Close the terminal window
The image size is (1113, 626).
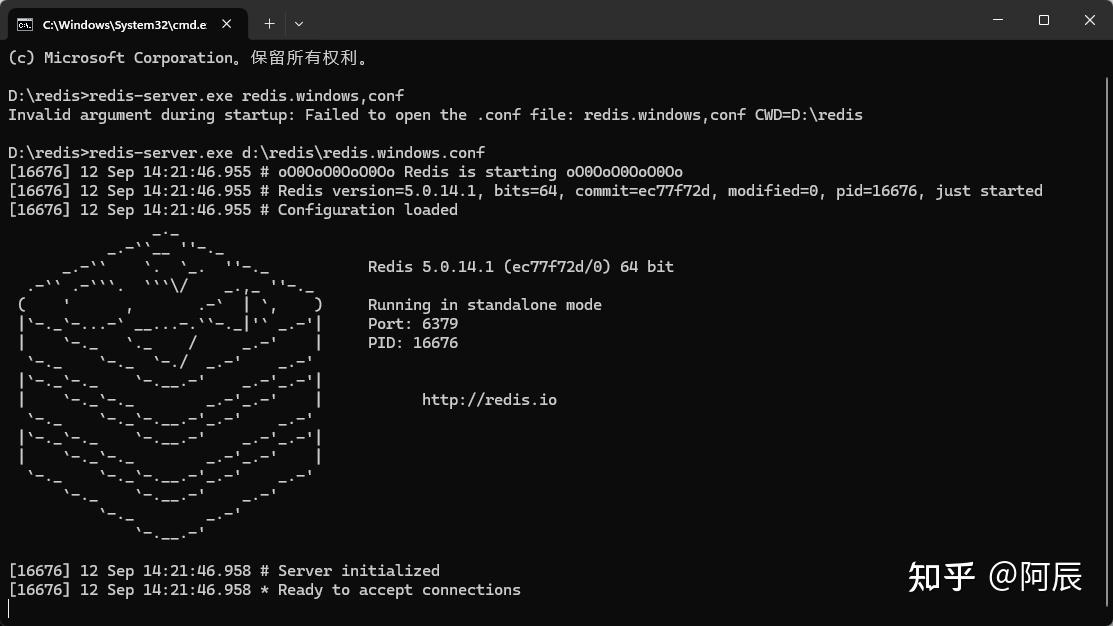[x=1089, y=20]
